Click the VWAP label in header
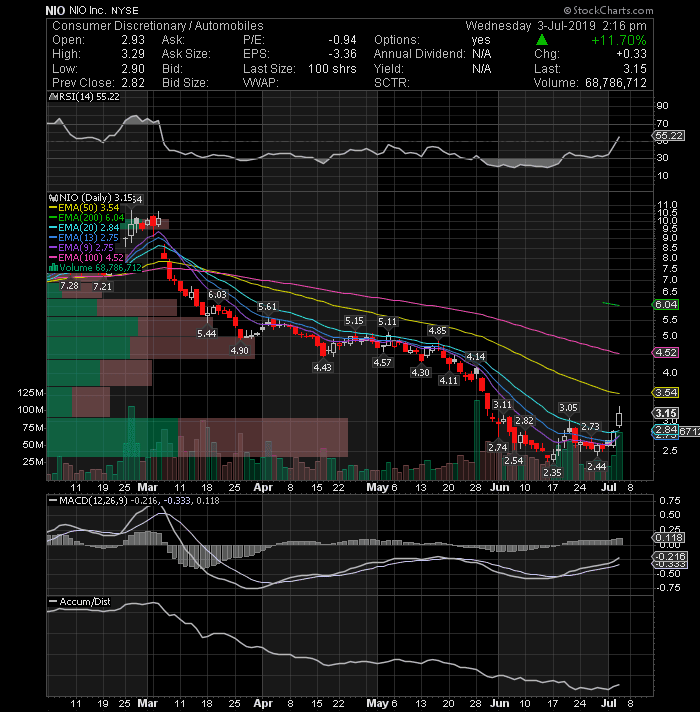Screen dimensions: 700x712 coord(261,83)
